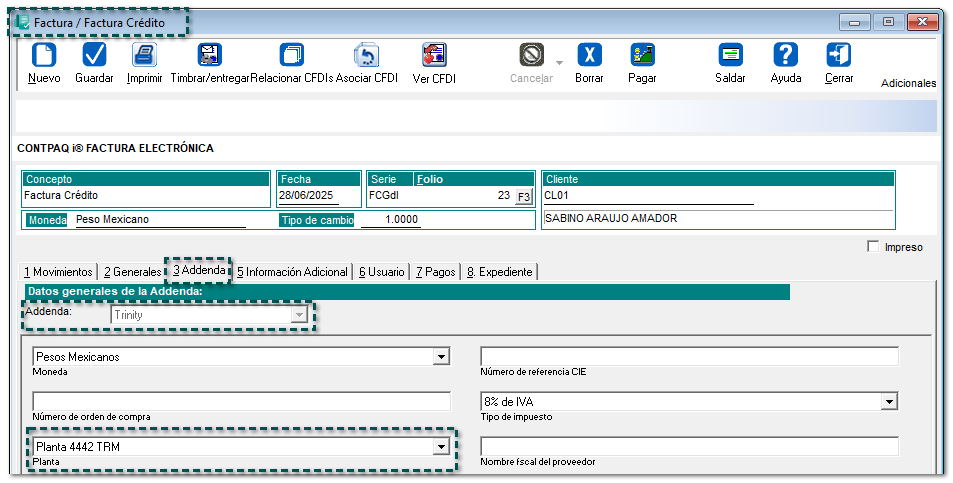Click CONTPAQ i FACTURA ELECTRÓNICA heading
The height and width of the screenshot is (483, 953).
click(115, 148)
